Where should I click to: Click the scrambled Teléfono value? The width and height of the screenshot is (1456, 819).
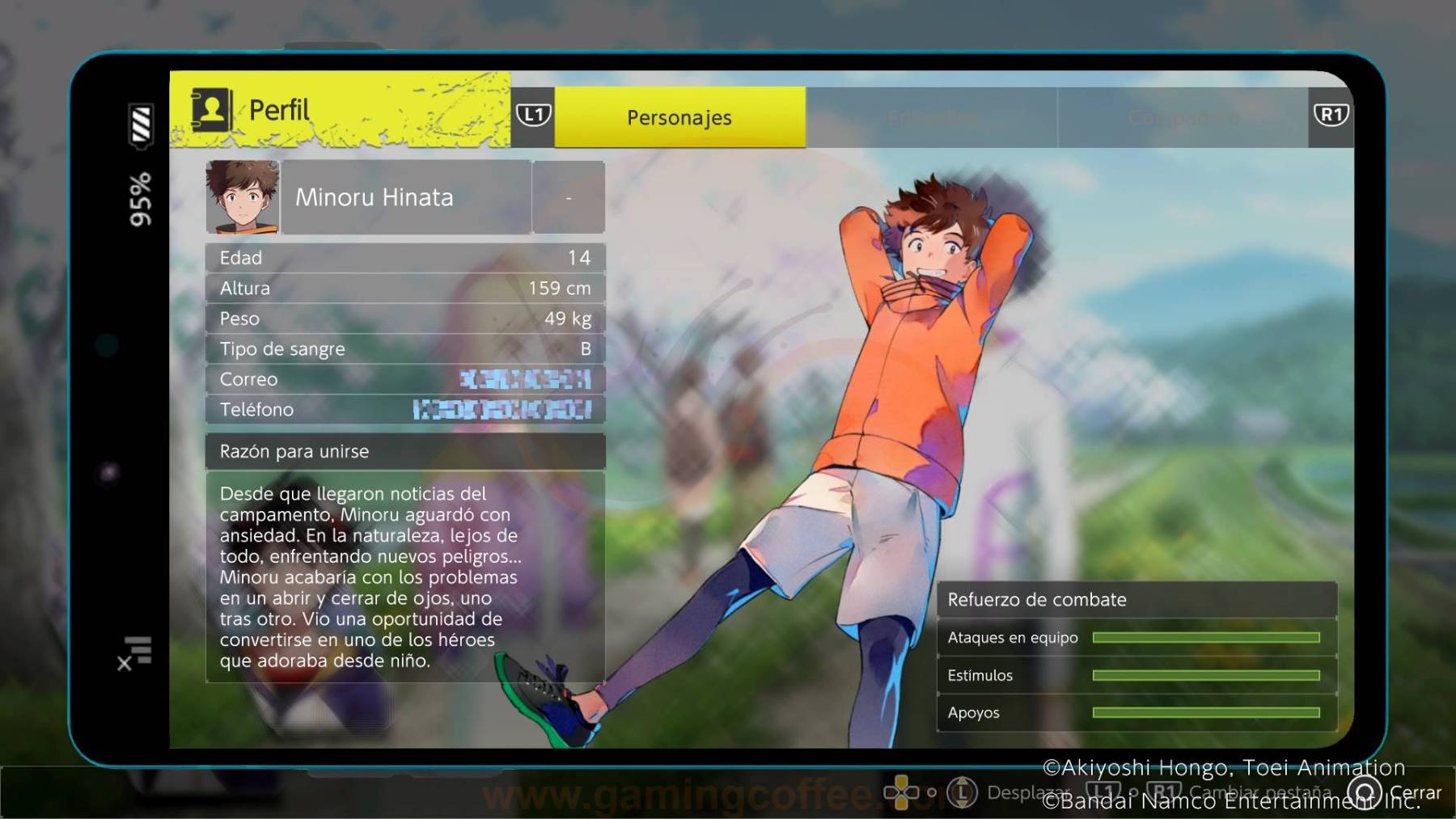[502, 410]
